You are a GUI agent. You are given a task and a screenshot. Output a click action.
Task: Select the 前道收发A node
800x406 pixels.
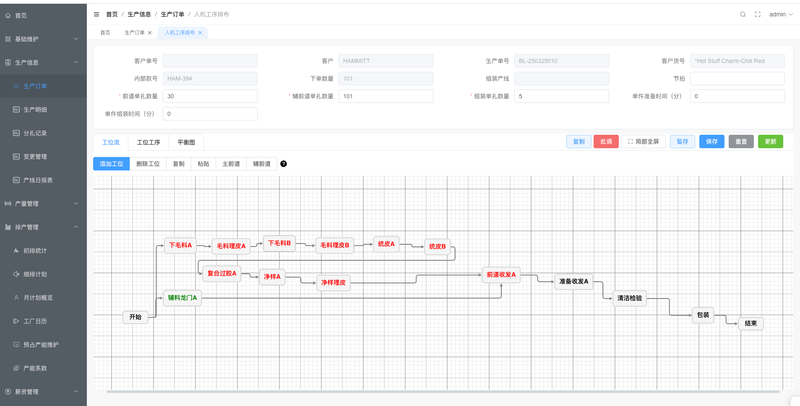pyautogui.click(x=501, y=274)
